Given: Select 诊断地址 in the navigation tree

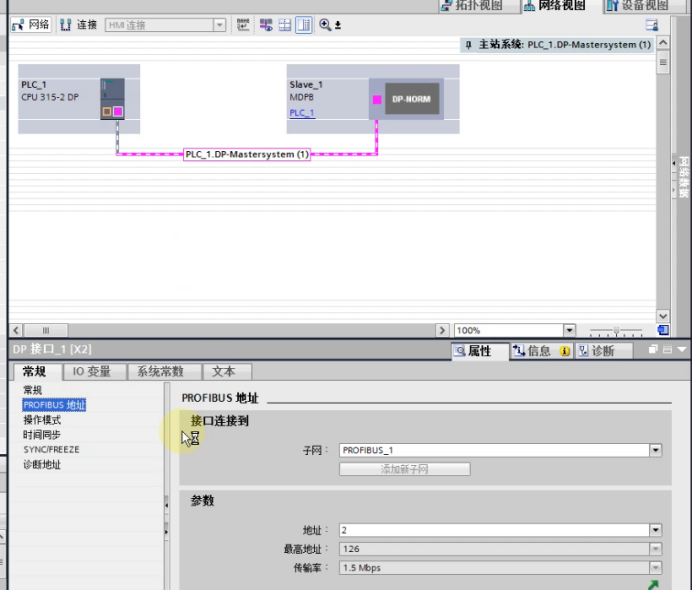Looking at the screenshot, I should pos(42,465).
